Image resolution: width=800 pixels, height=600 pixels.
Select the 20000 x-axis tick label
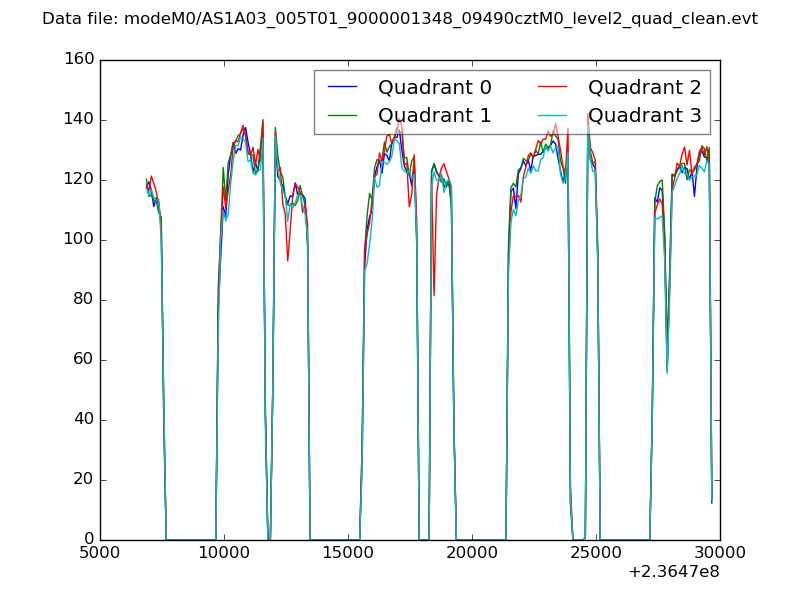click(x=472, y=553)
